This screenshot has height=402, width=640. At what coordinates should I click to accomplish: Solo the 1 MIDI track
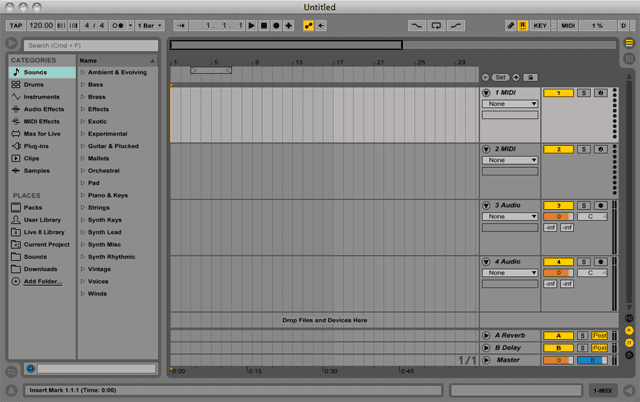(584, 93)
